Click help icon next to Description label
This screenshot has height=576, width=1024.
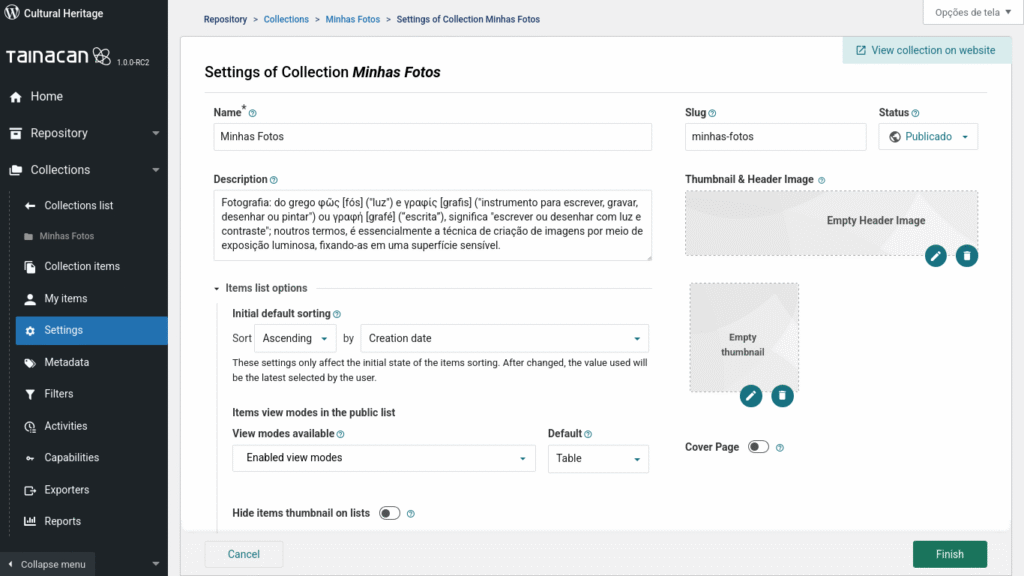274,180
